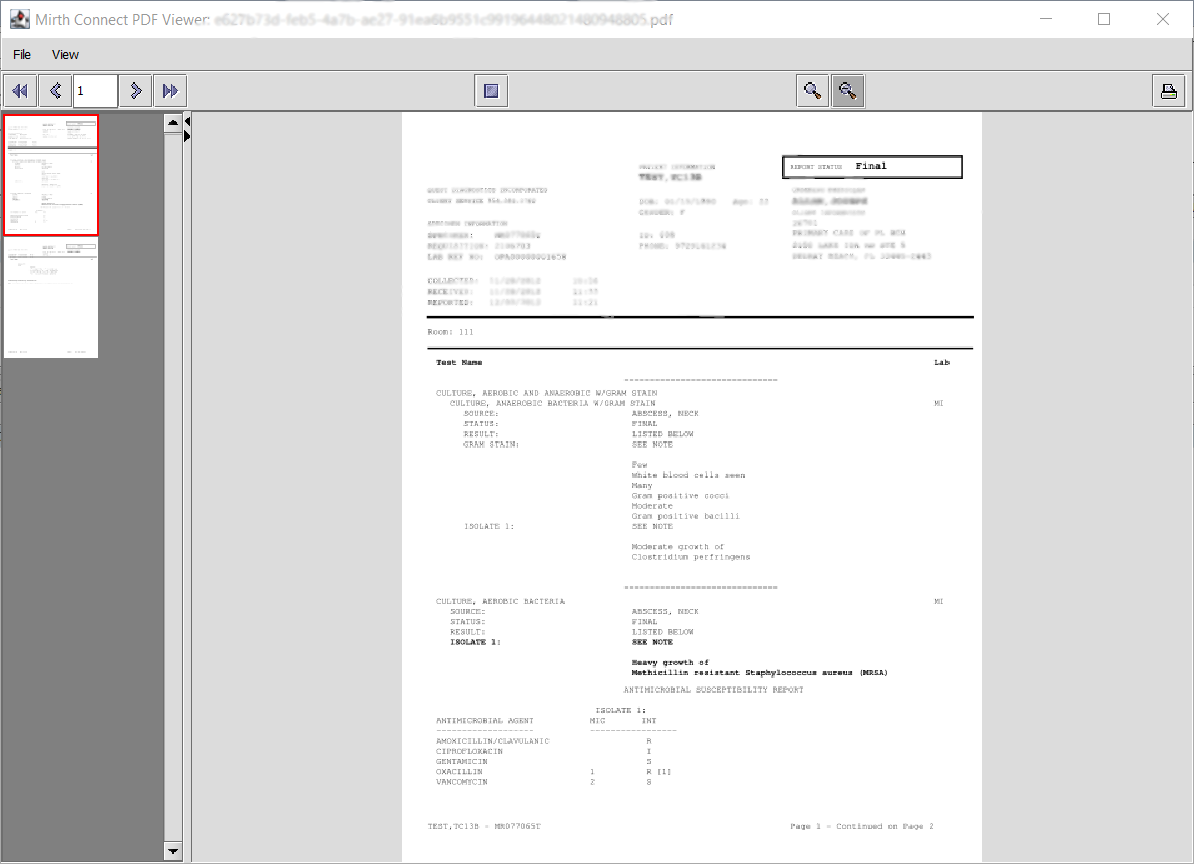Collapse thumbnail pane with left divider arrow

187,122
